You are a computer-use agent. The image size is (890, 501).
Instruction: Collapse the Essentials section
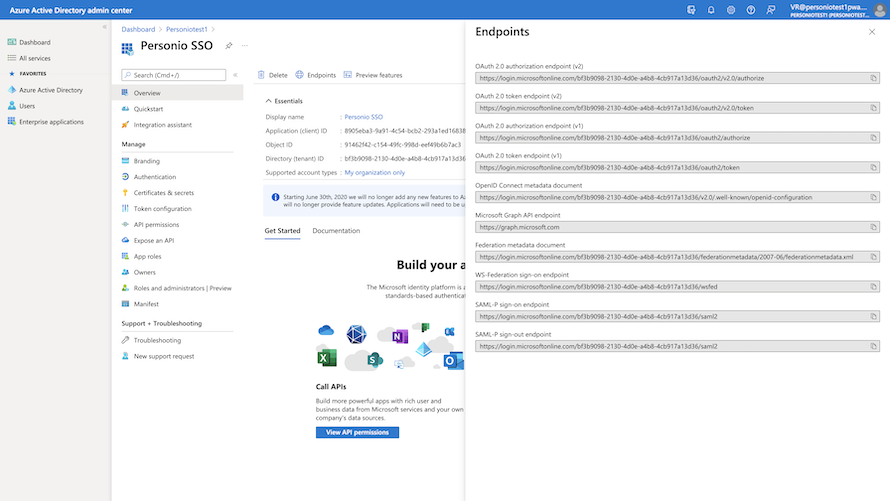[284, 100]
